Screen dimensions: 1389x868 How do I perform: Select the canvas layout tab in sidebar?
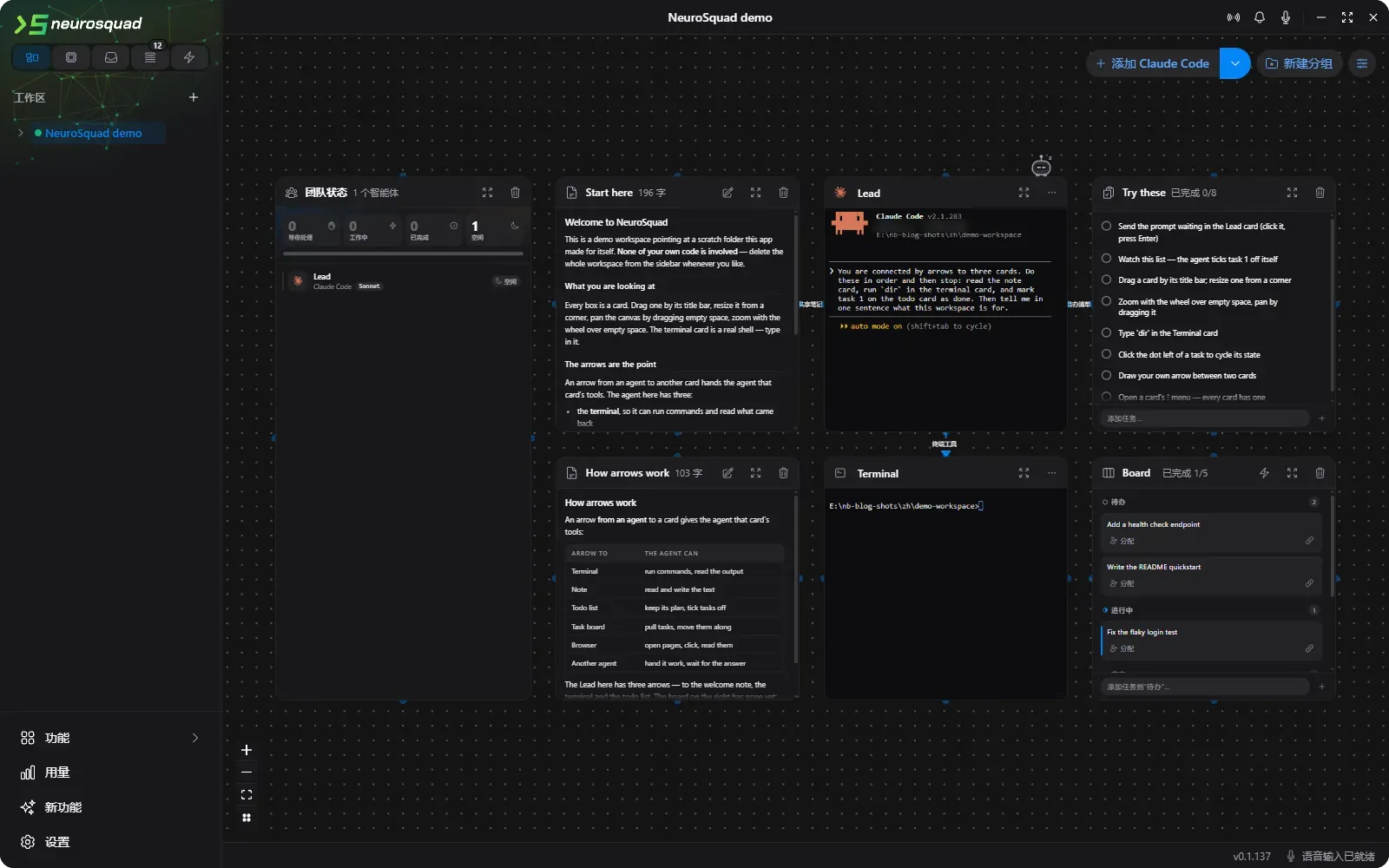tap(32, 57)
